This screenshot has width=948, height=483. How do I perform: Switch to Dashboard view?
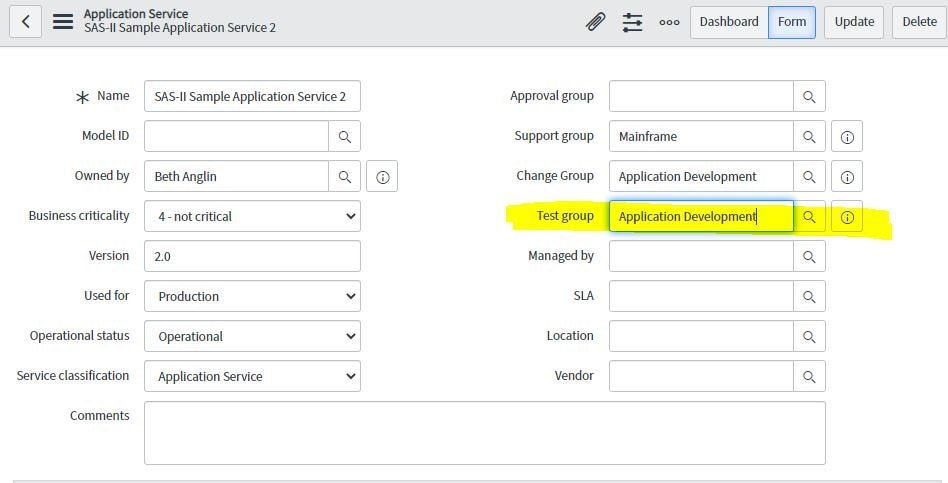tap(728, 22)
